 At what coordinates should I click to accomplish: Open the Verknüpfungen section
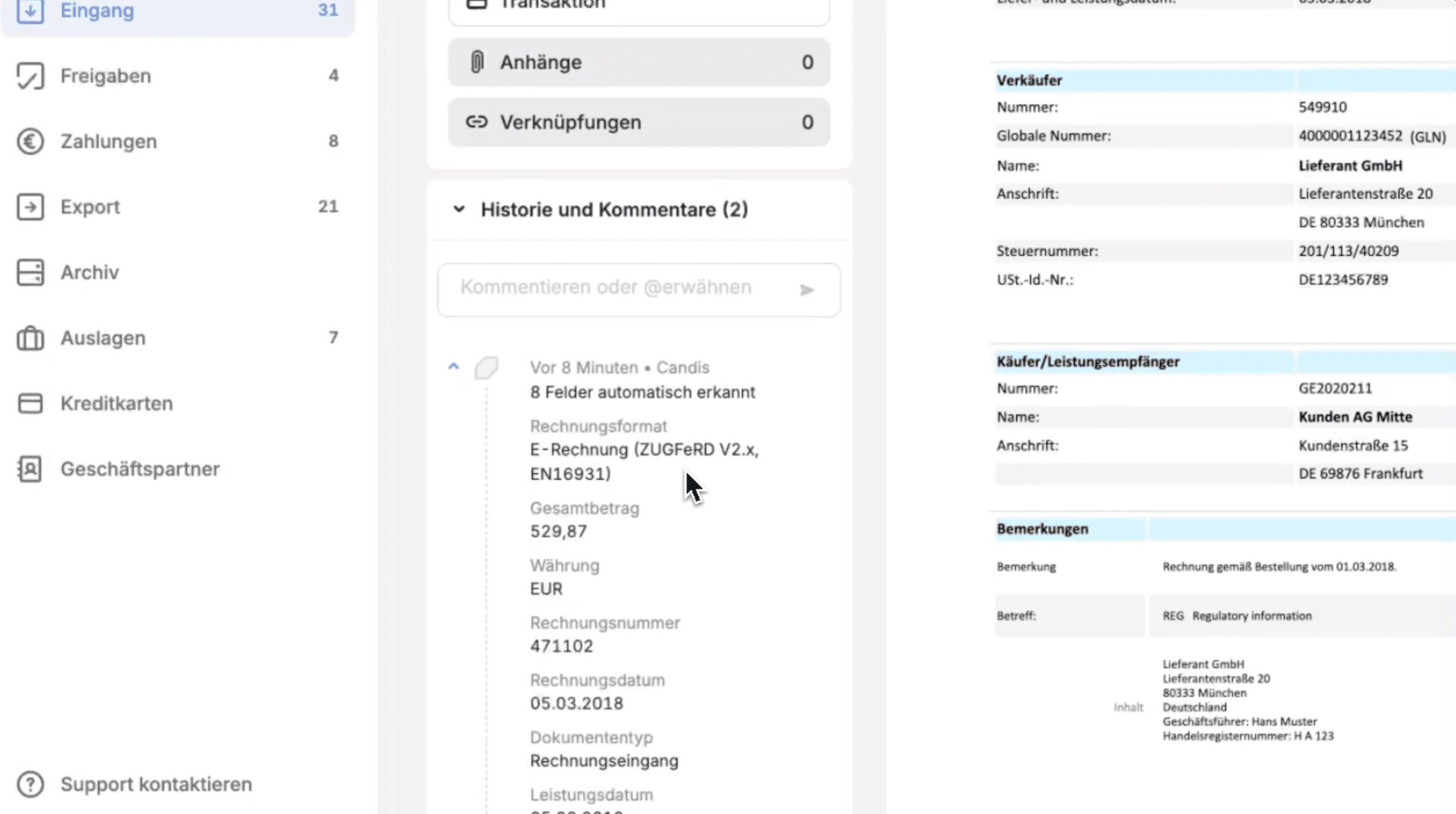(638, 122)
